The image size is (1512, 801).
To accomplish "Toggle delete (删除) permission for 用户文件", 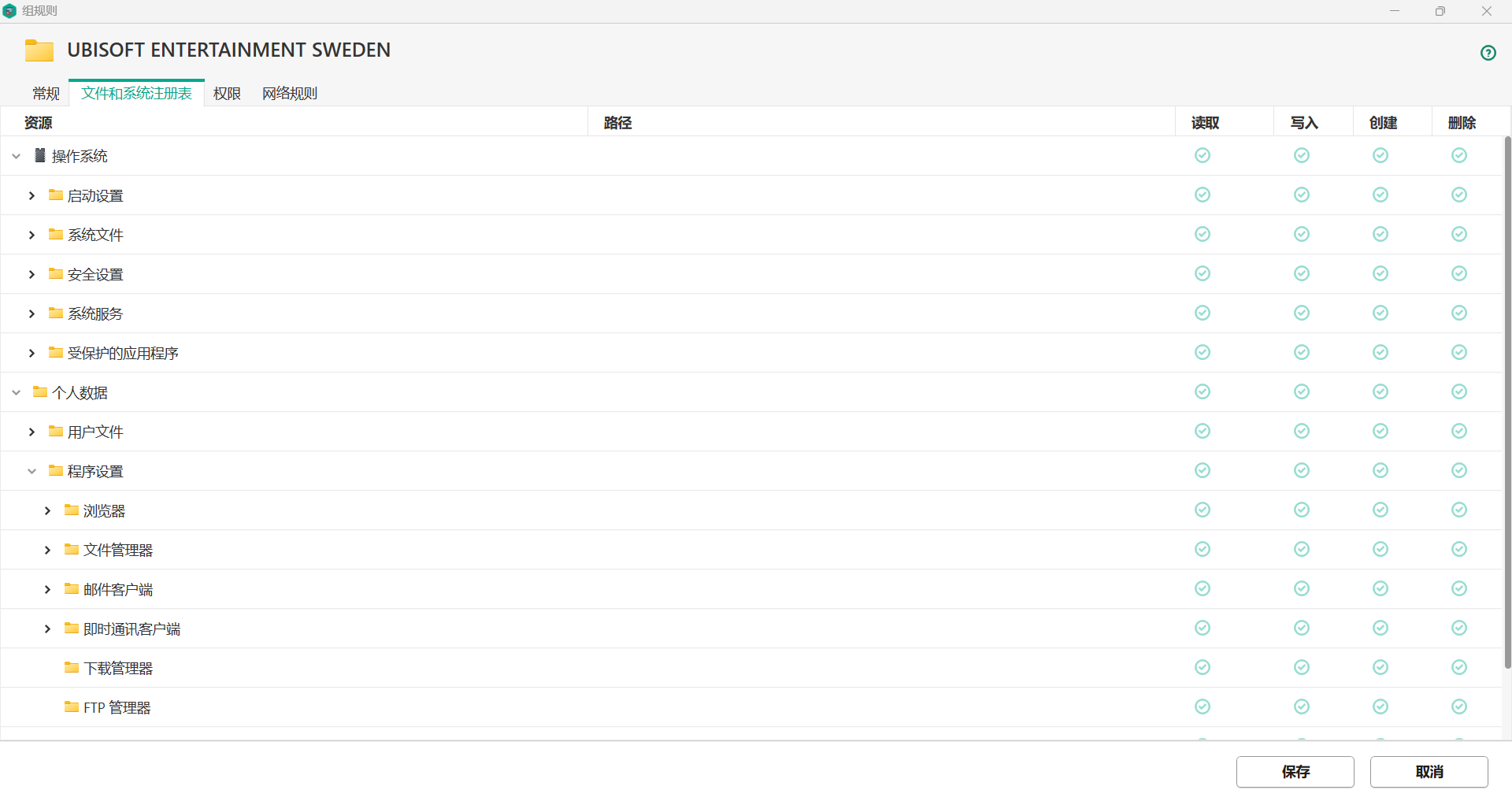I will pos(1458,431).
